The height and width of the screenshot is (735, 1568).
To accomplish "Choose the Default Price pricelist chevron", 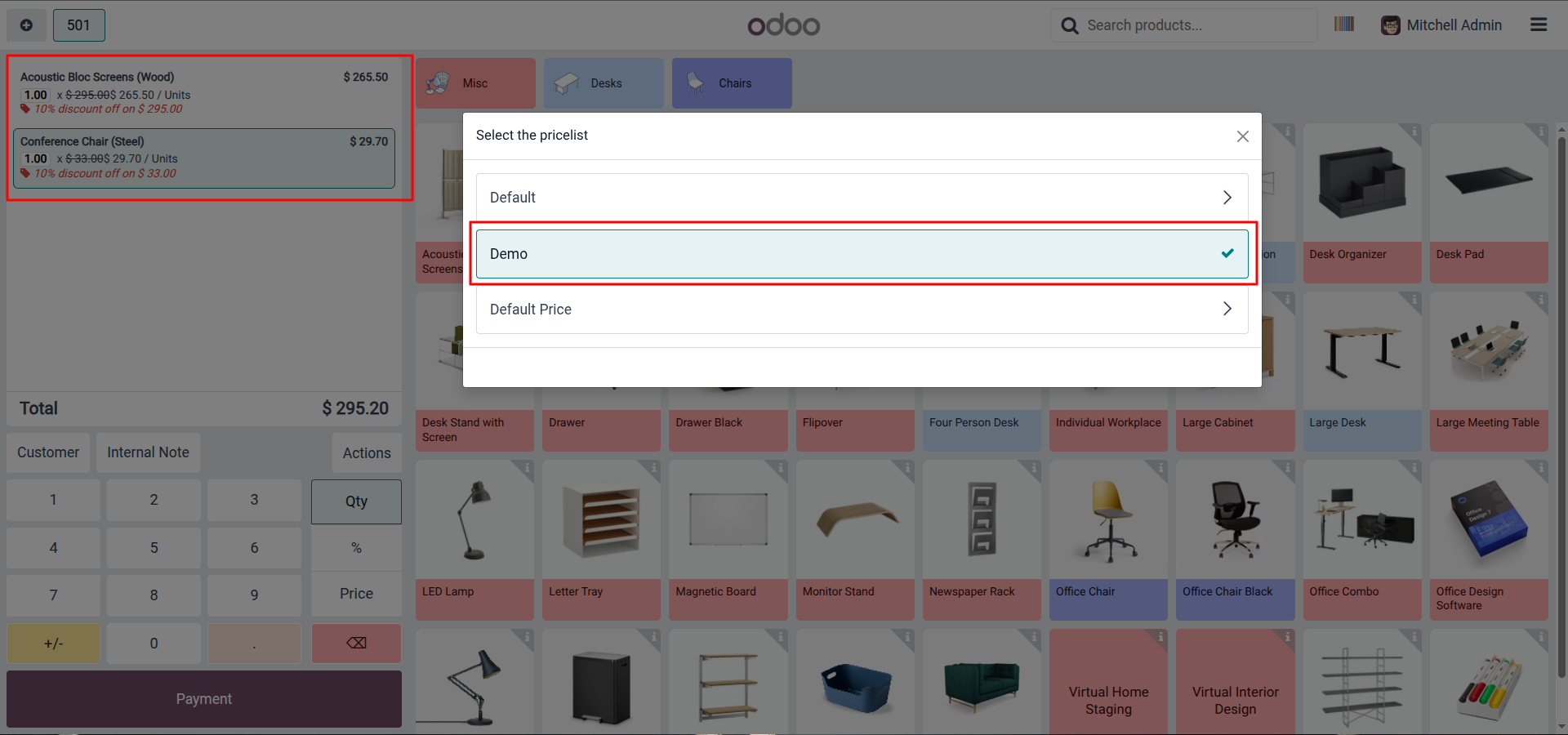I will point(1227,309).
